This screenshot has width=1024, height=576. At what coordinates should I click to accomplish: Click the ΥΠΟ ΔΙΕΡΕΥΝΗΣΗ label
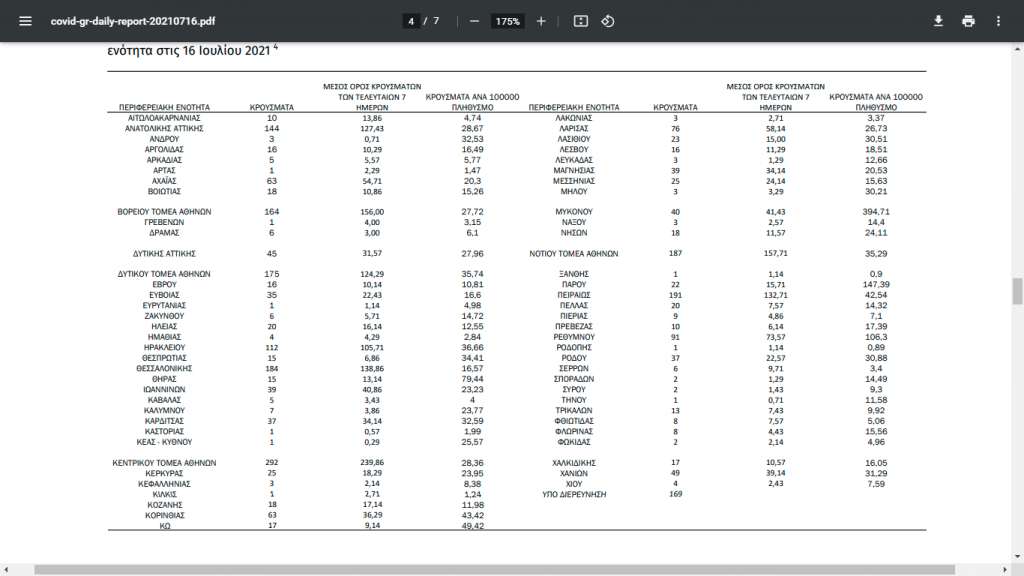tap(573, 494)
